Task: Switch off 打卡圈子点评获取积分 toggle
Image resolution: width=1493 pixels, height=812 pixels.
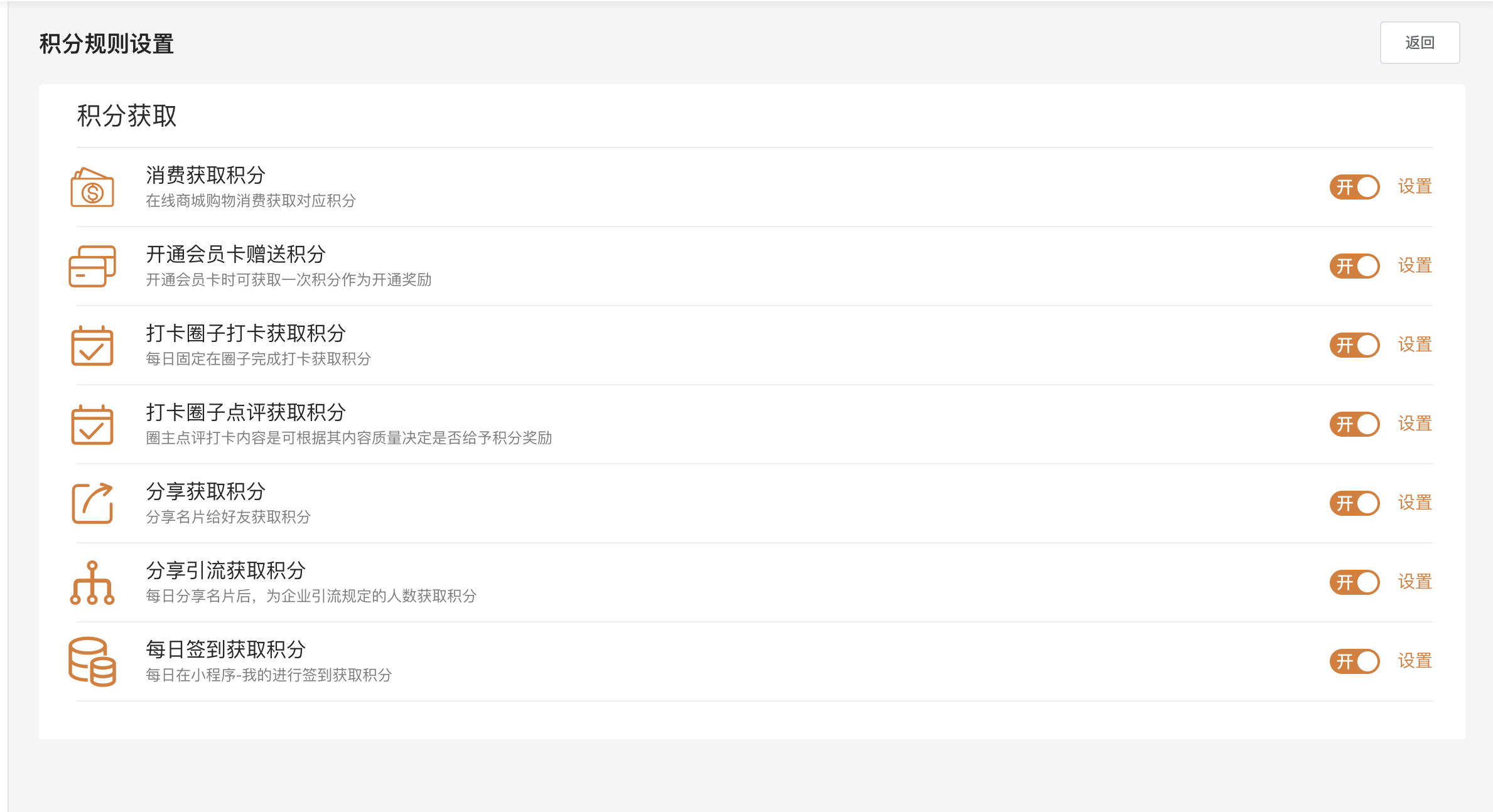Action: 1354,424
